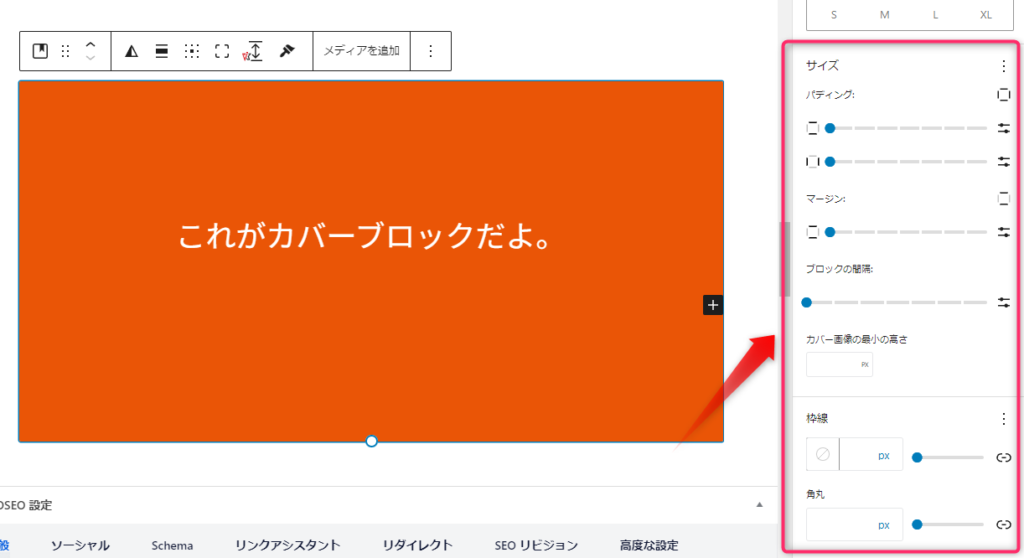Viewport: 1024px width, 558px height.
Task: Toggle linked sides for the border width
Action: tap(1004, 457)
